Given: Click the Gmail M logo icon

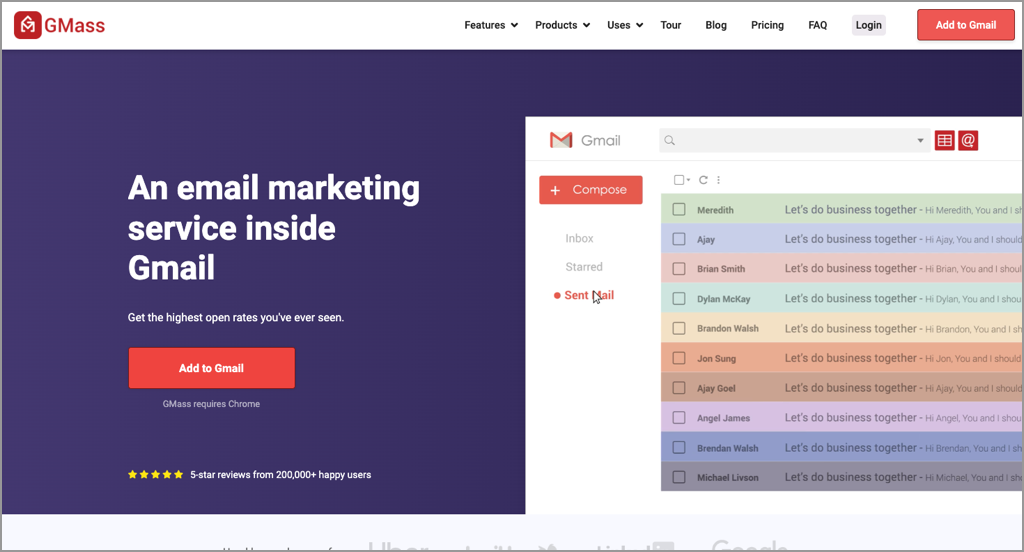Looking at the screenshot, I should click(x=561, y=140).
